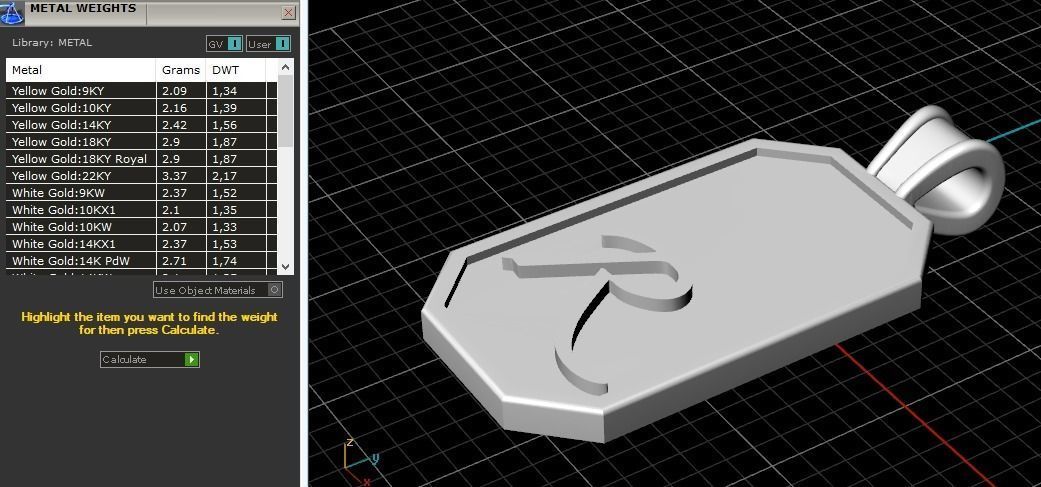The width and height of the screenshot is (1041, 487).
Task: Sort by the DWT column header
Action: coord(236,70)
